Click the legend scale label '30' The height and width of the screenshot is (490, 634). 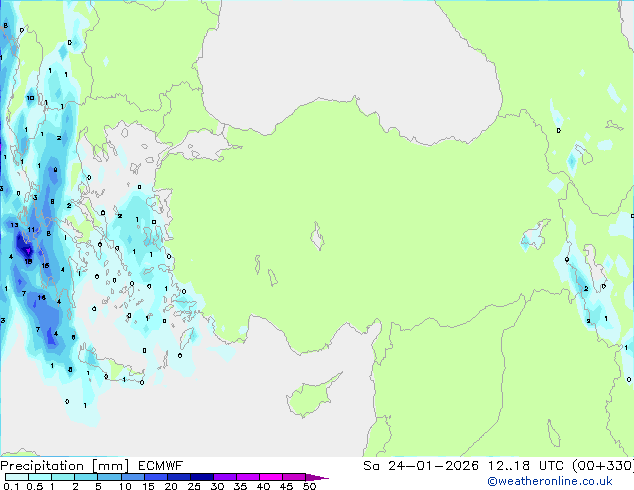pos(217,486)
